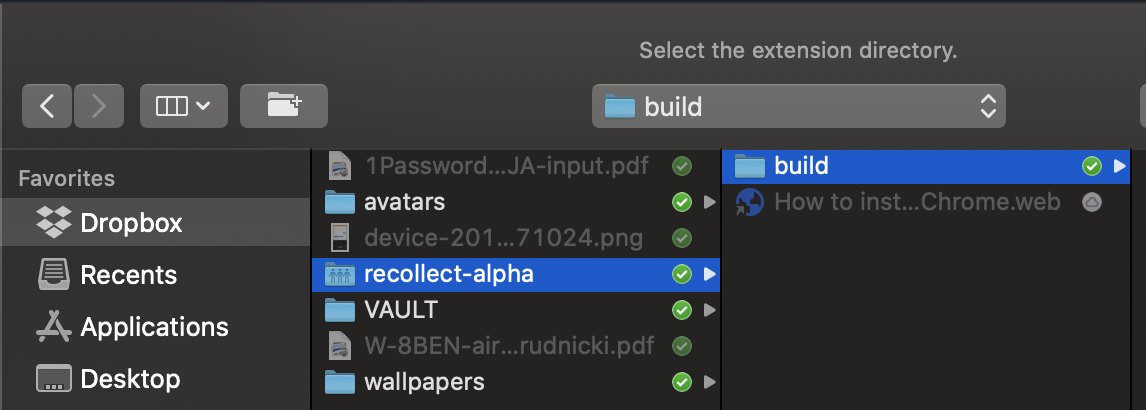
Task: Click the forward navigation arrow
Action: 99,106
